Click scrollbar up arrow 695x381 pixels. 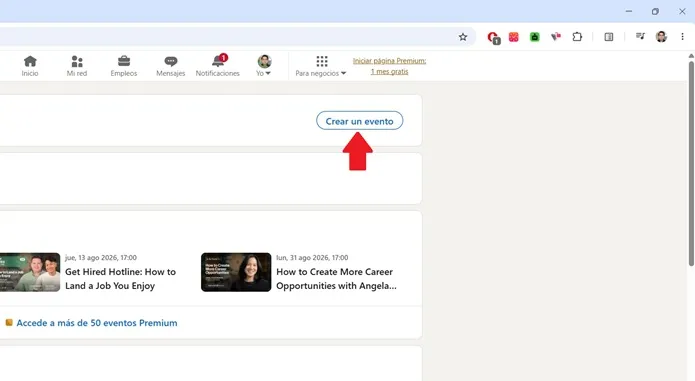pos(691,56)
